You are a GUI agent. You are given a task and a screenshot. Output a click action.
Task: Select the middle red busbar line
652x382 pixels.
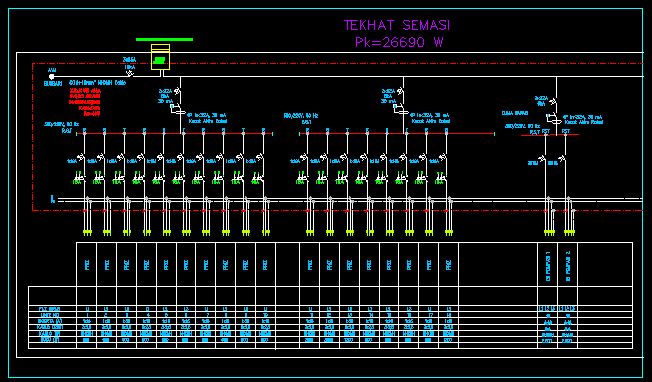[x=397, y=133]
